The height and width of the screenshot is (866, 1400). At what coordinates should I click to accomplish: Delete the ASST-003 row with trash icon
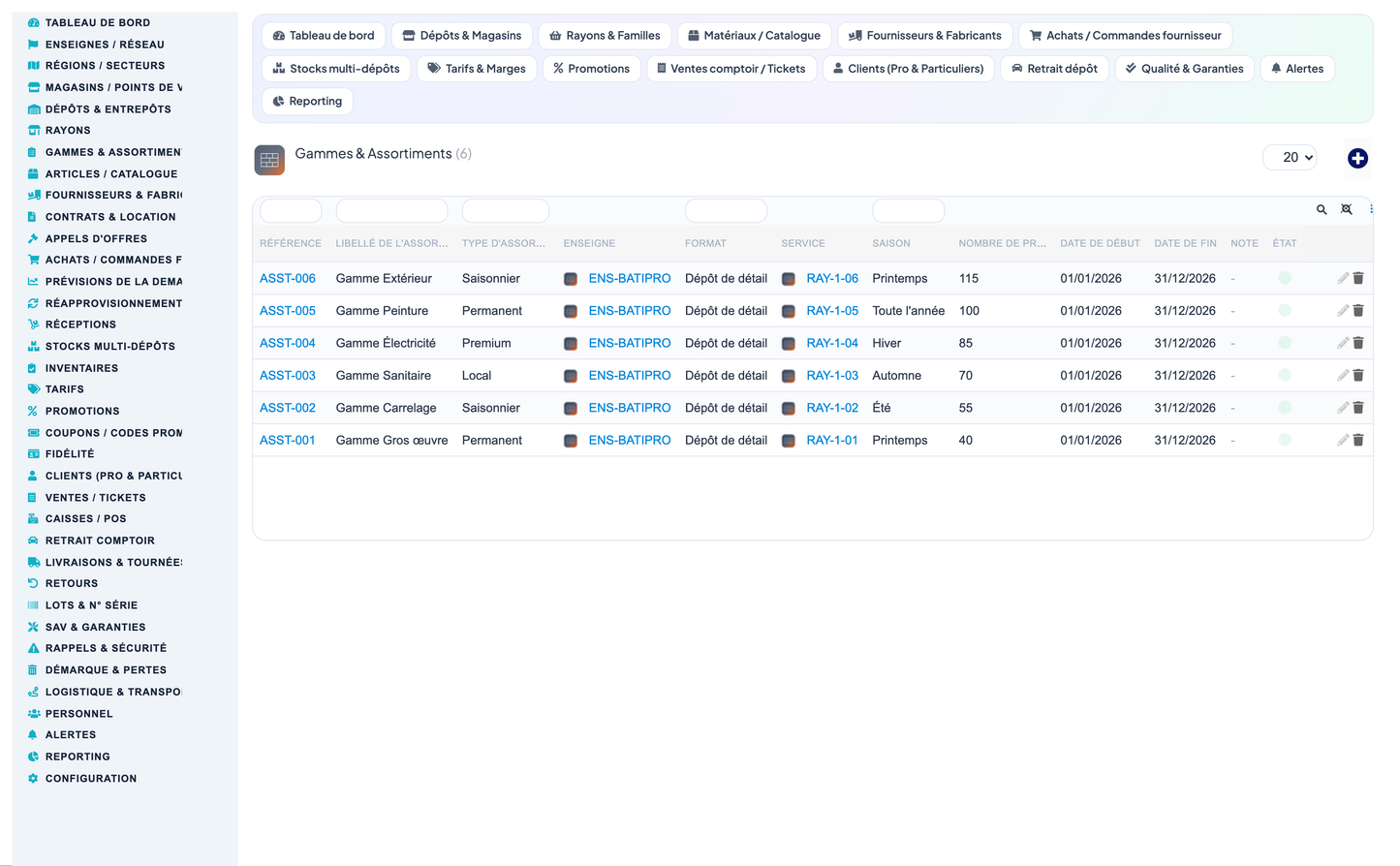pos(1358,375)
